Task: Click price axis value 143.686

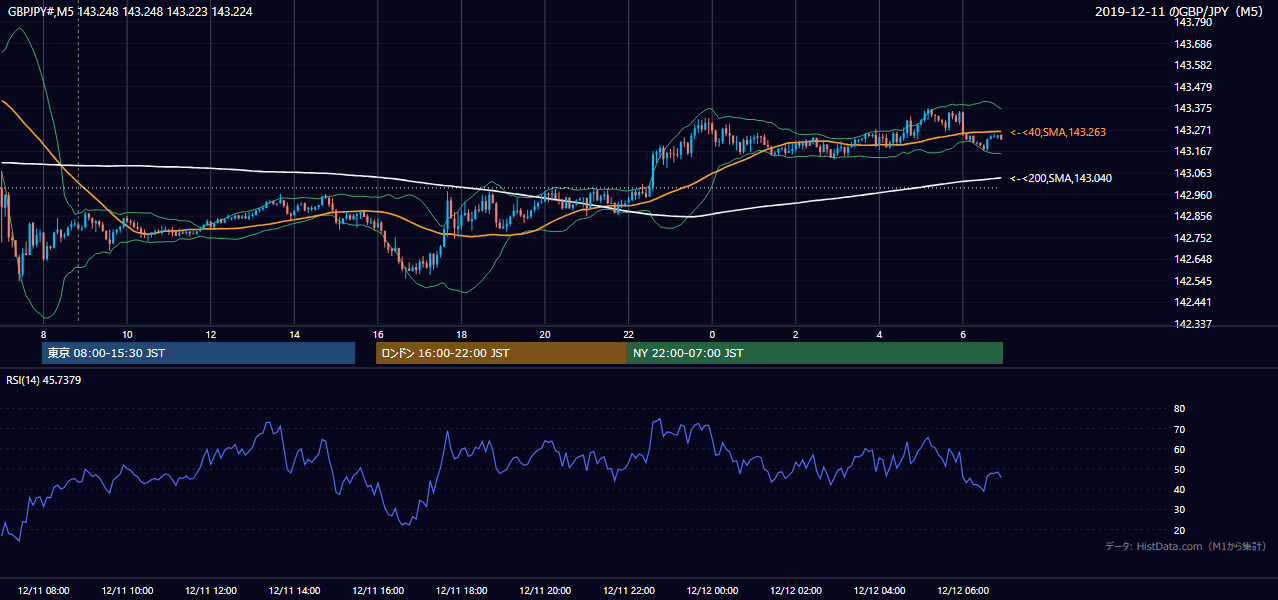Action: pyautogui.click(x=1192, y=44)
